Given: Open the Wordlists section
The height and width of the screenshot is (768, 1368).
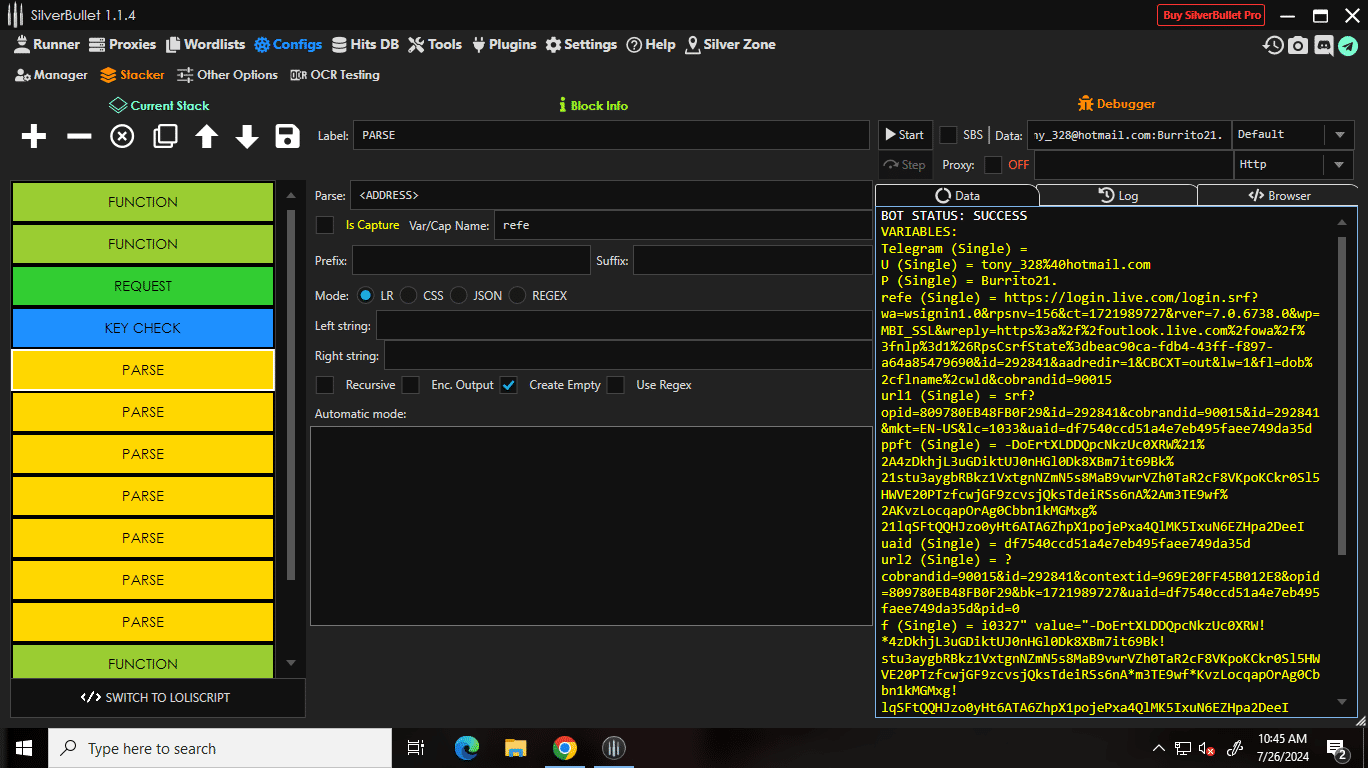Looking at the screenshot, I should [x=205, y=44].
